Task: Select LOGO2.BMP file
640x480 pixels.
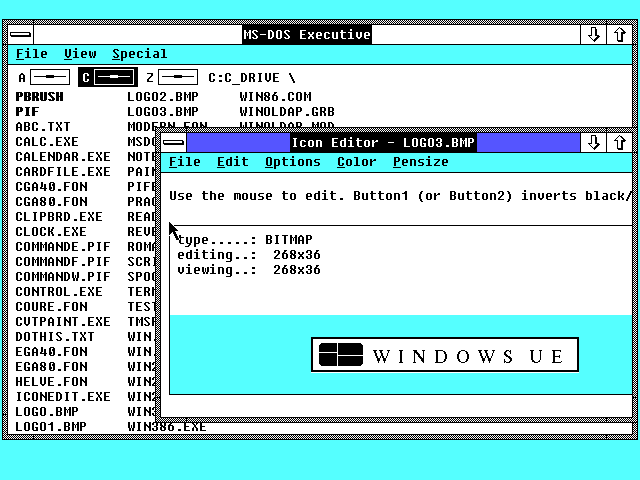Action: pos(163,97)
